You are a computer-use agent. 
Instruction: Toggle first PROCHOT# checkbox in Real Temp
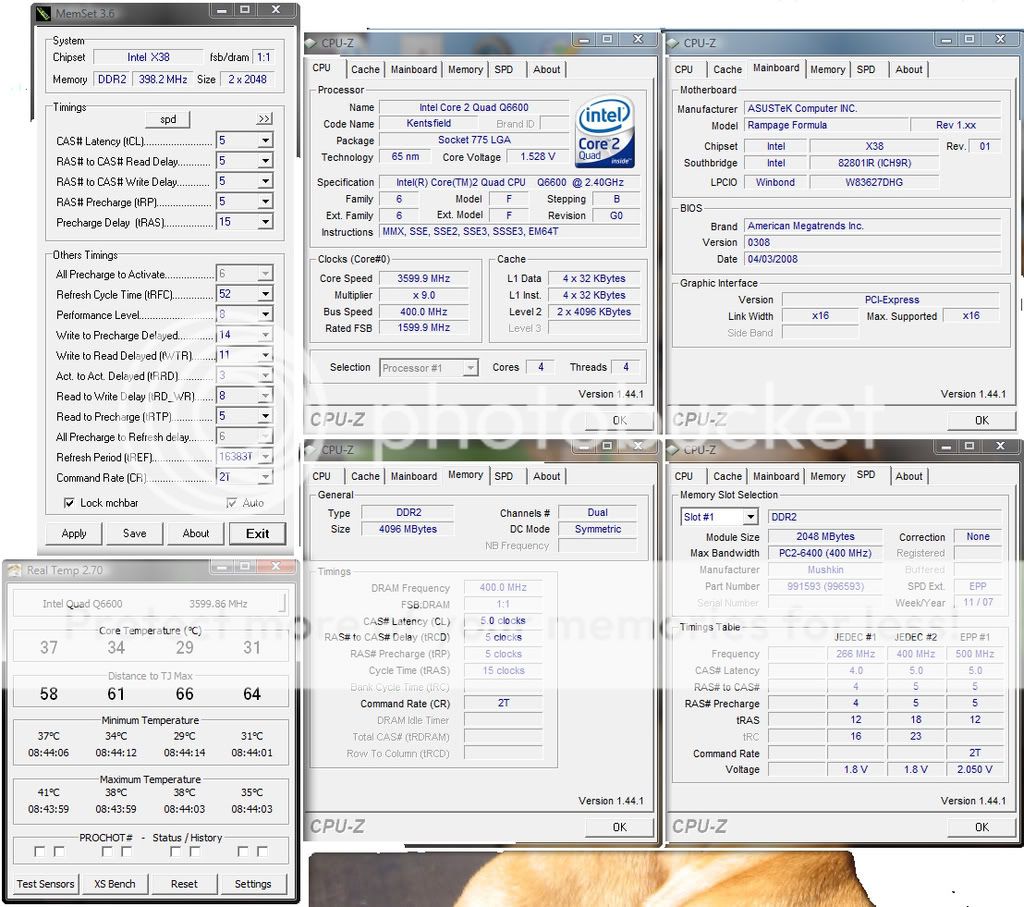click(39, 851)
